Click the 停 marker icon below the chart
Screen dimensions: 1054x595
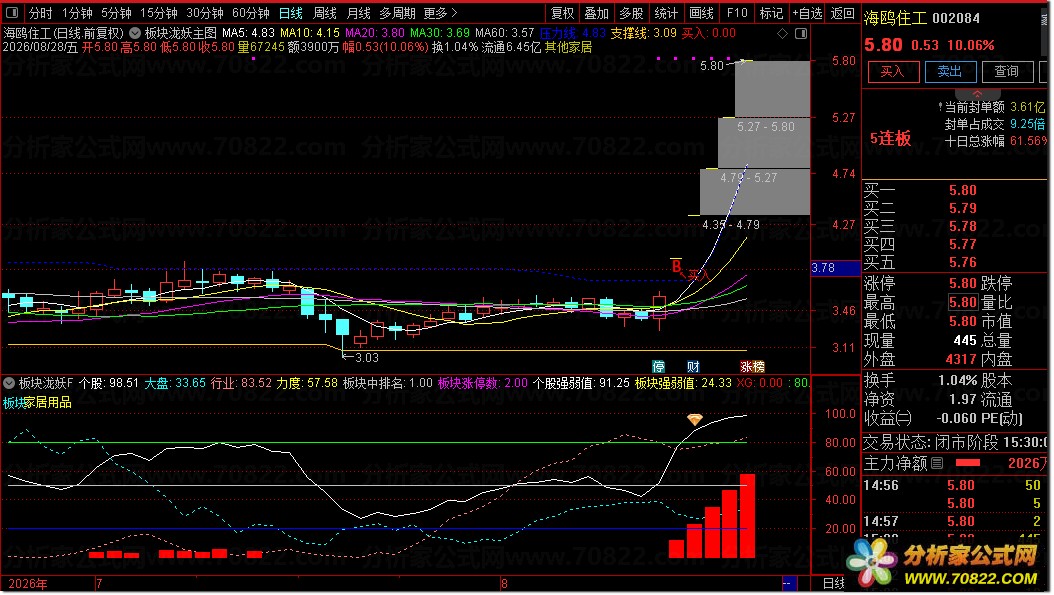(659, 366)
